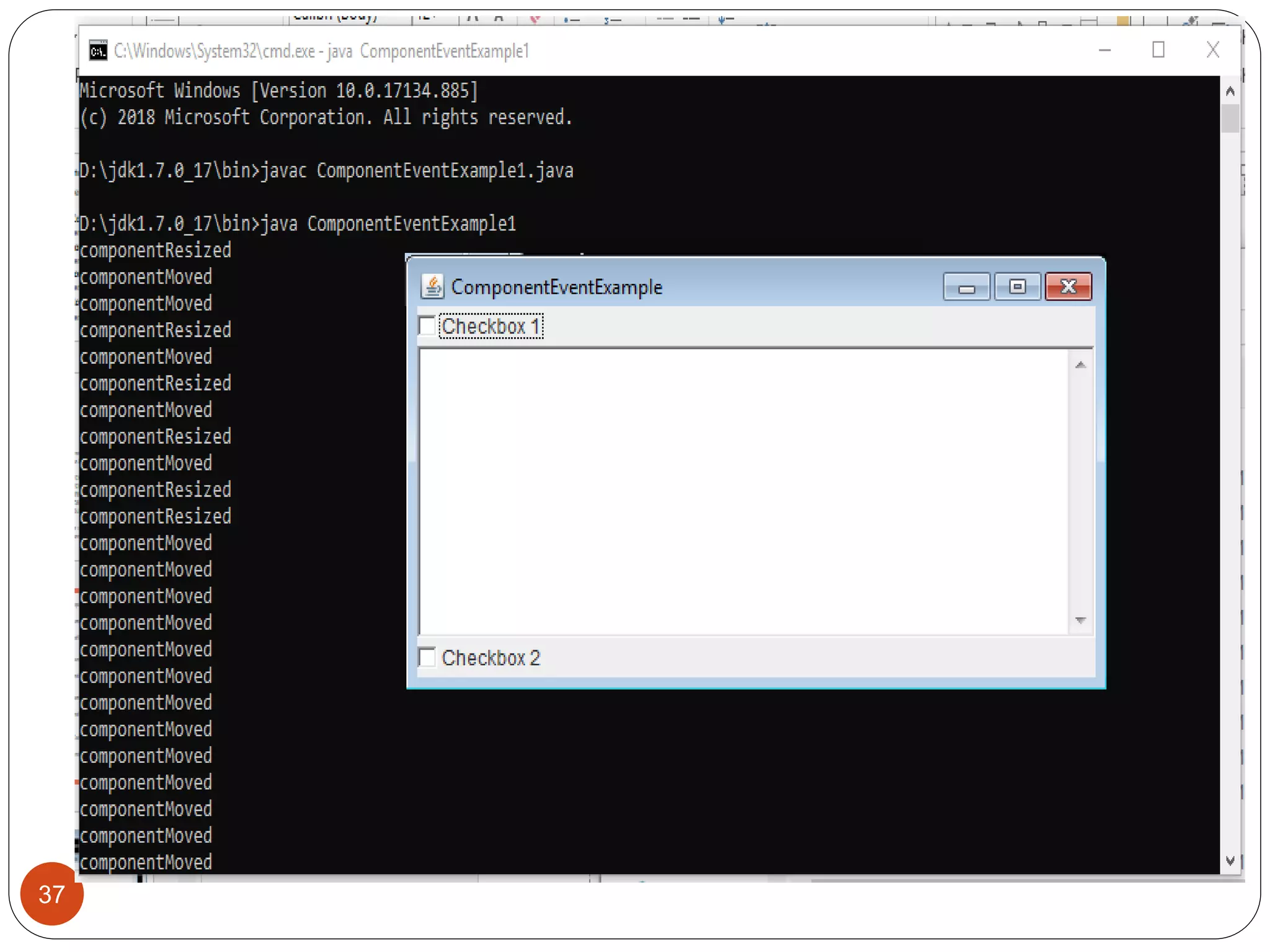The height and width of the screenshot is (952, 1270).
Task: Minimize the Command Prompt window
Action: pyautogui.click(x=1104, y=50)
